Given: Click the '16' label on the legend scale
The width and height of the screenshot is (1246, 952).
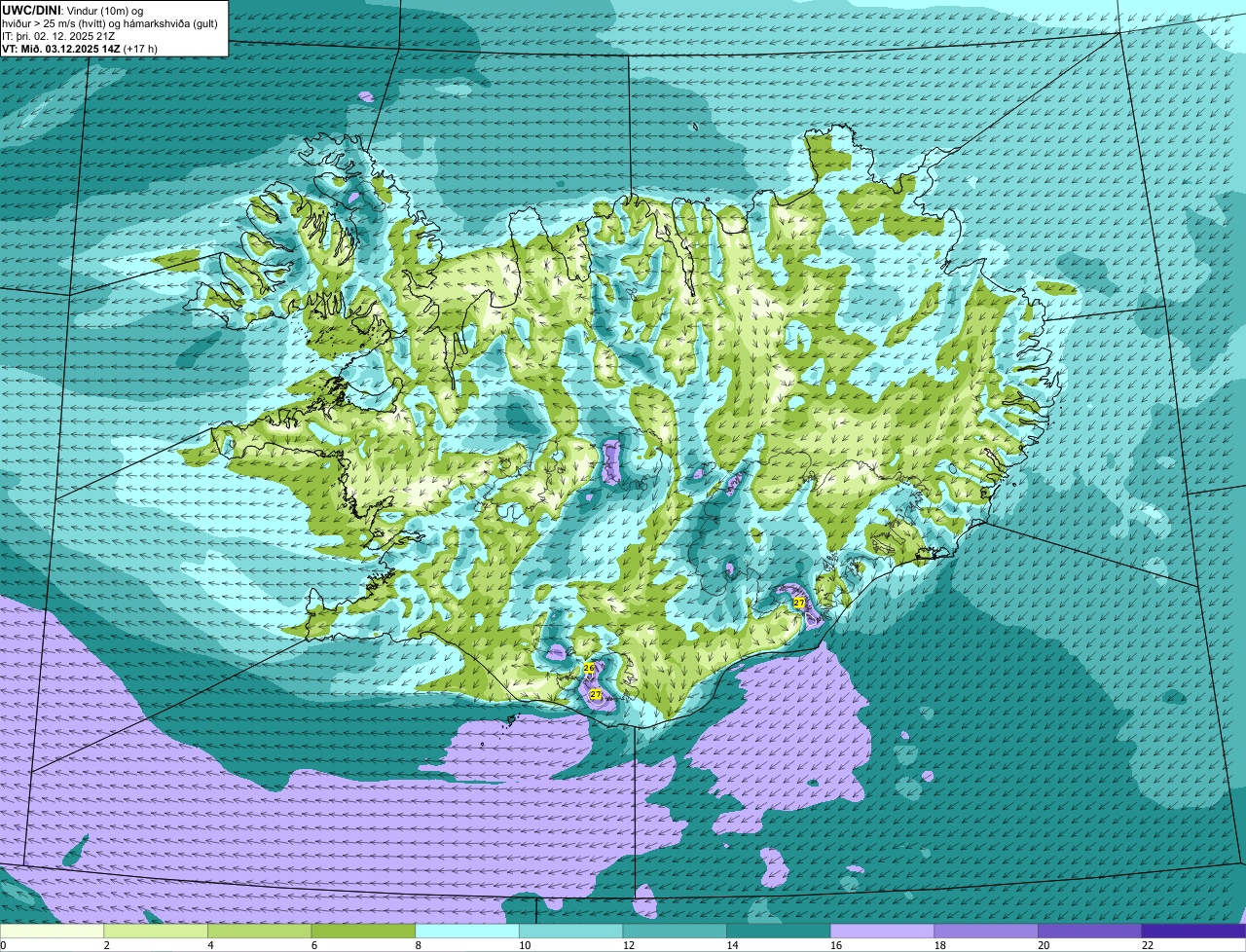Looking at the screenshot, I should [x=835, y=945].
